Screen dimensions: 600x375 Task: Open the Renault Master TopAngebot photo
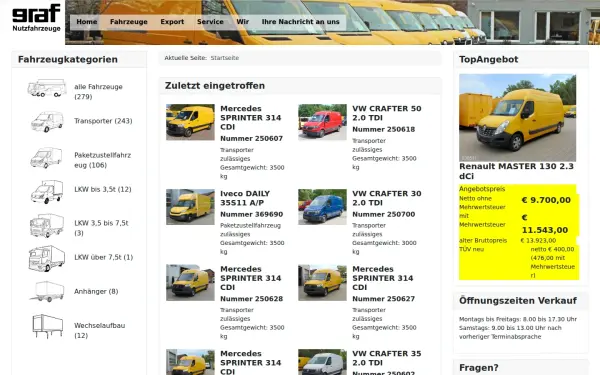coord(517,117)
